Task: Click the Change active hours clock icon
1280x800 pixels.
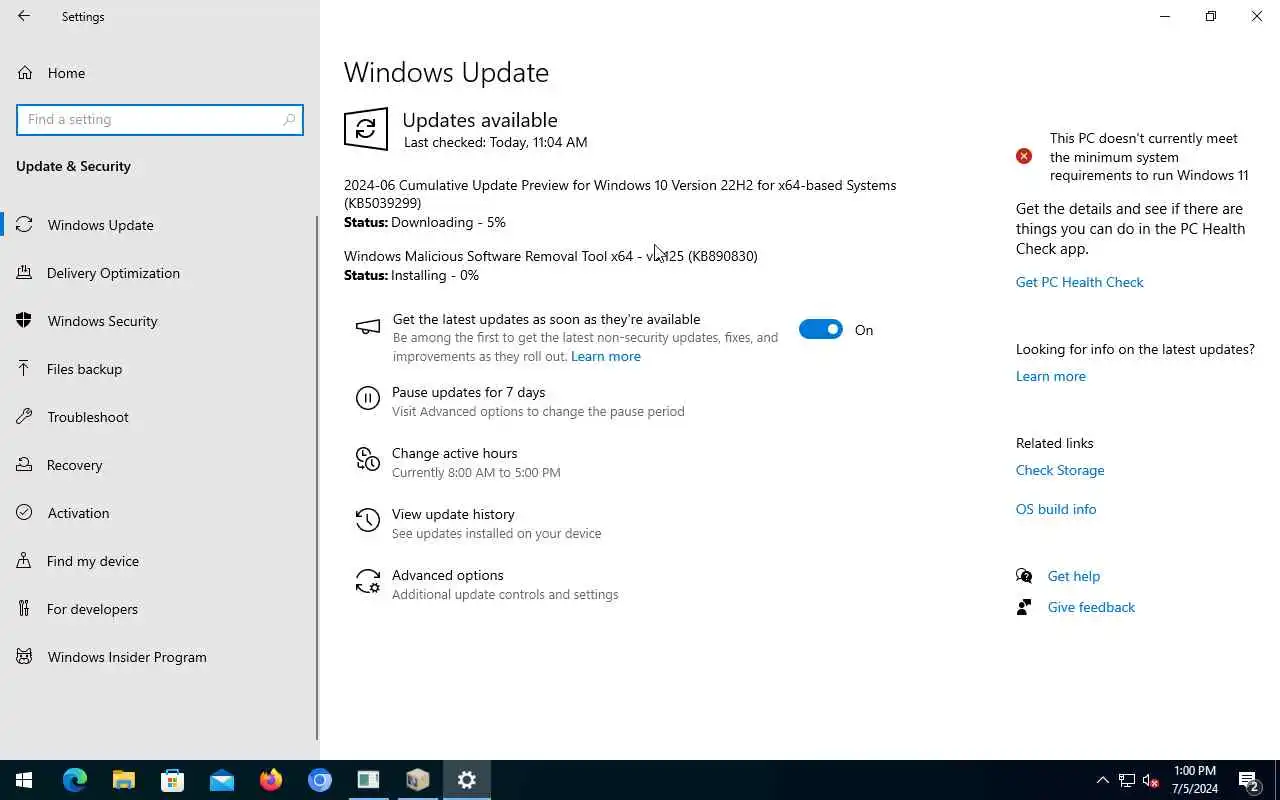Action: coord(368,459)
